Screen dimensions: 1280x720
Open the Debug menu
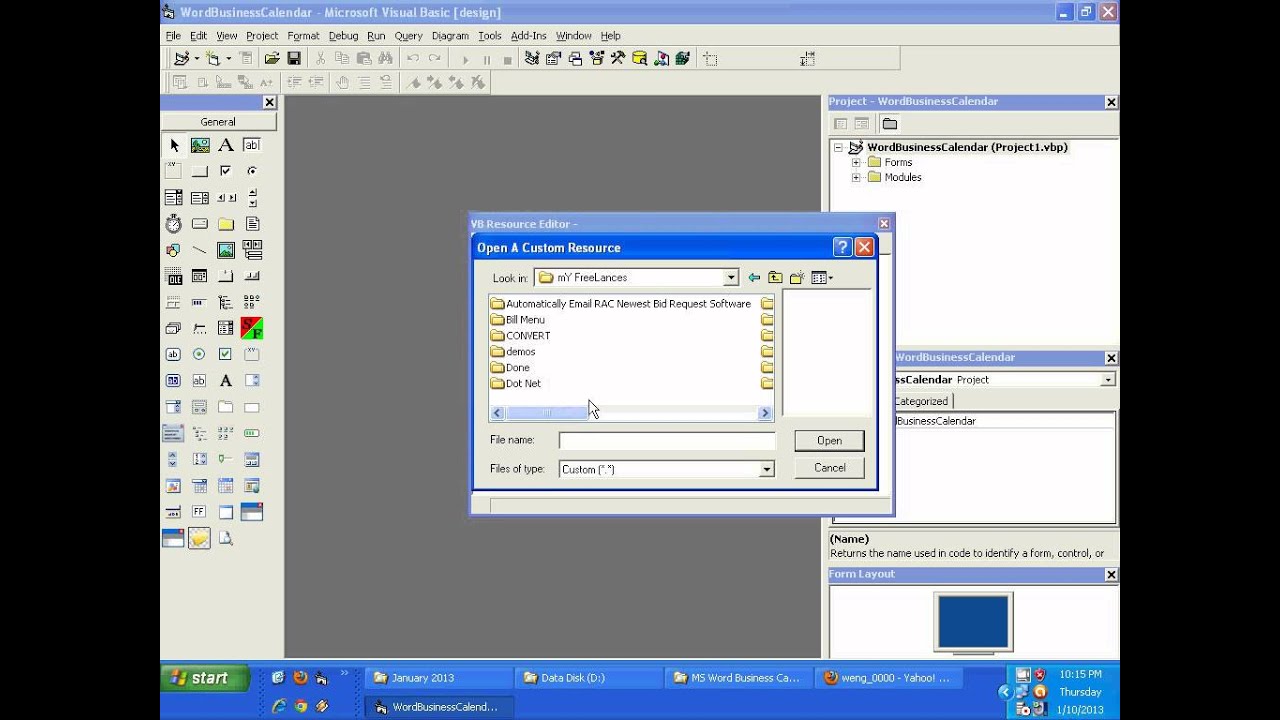click(x=343, y=36)
